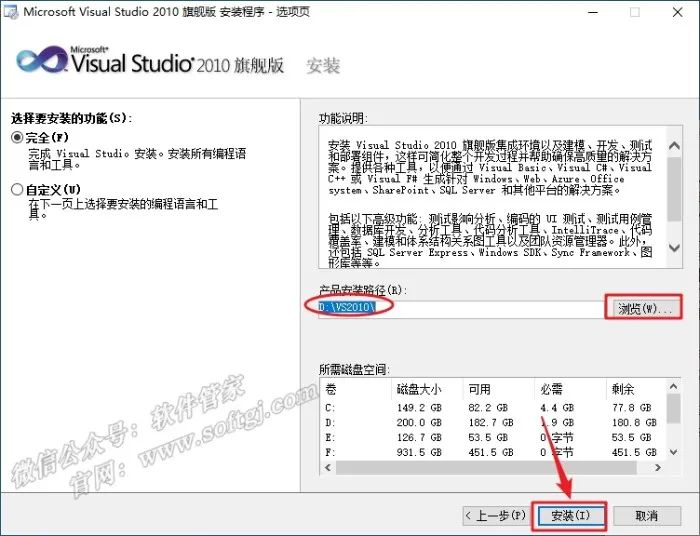This screenshot has width=700, height=536.
Task: Click the 180.8 GB remaining cell
Action: point(634,422)
